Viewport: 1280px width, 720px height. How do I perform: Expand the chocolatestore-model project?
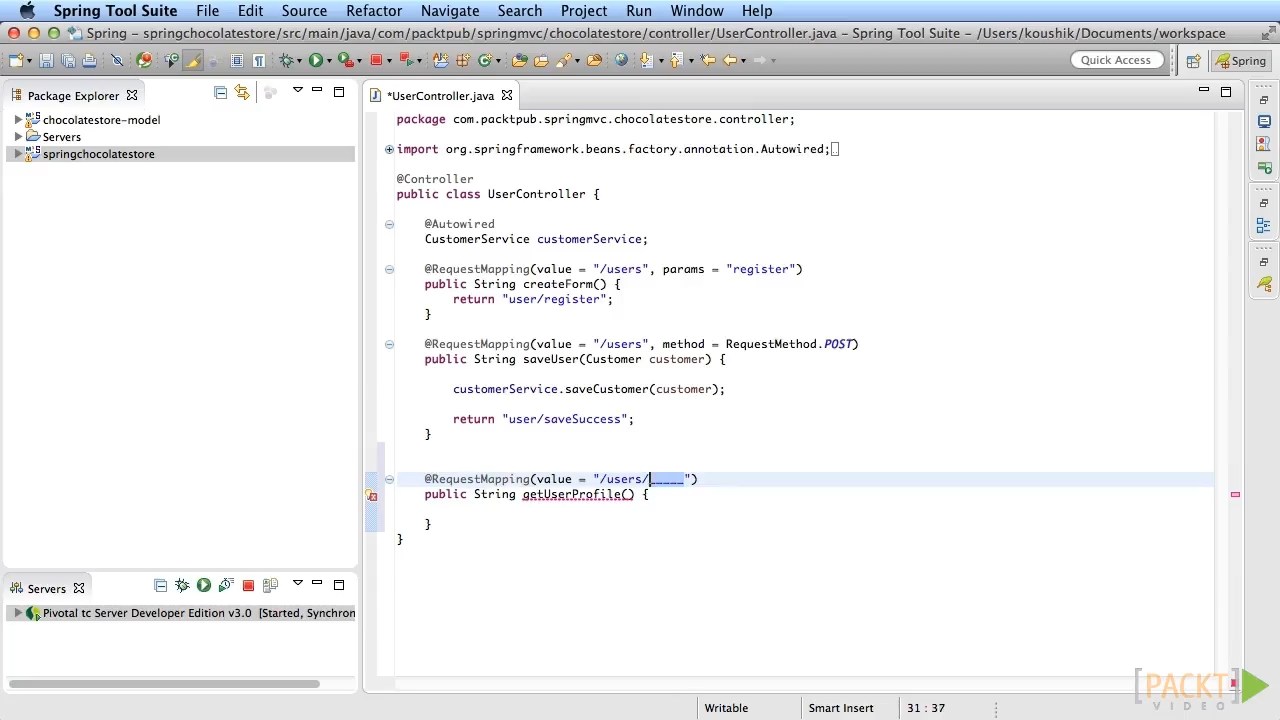coord(18,120)
